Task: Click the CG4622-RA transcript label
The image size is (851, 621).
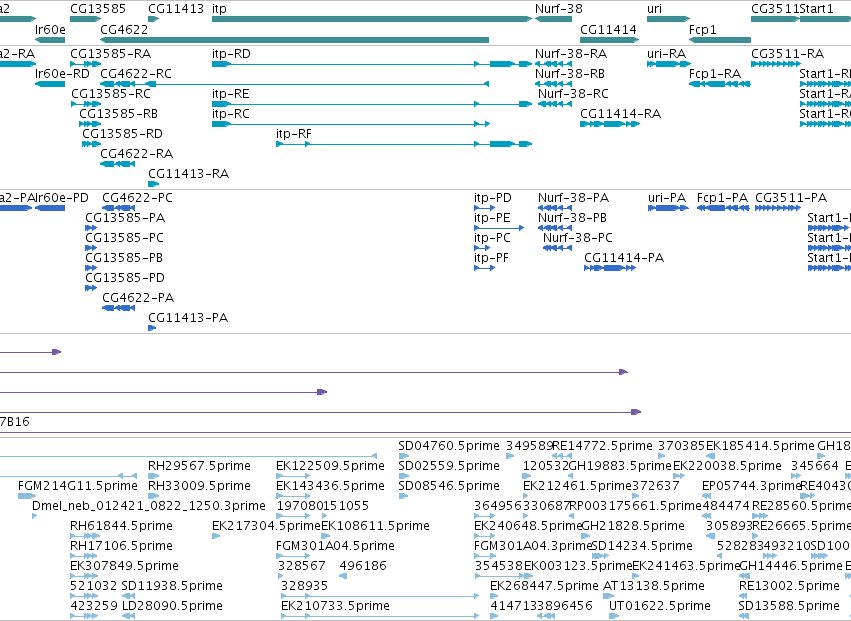Action: 136,154
